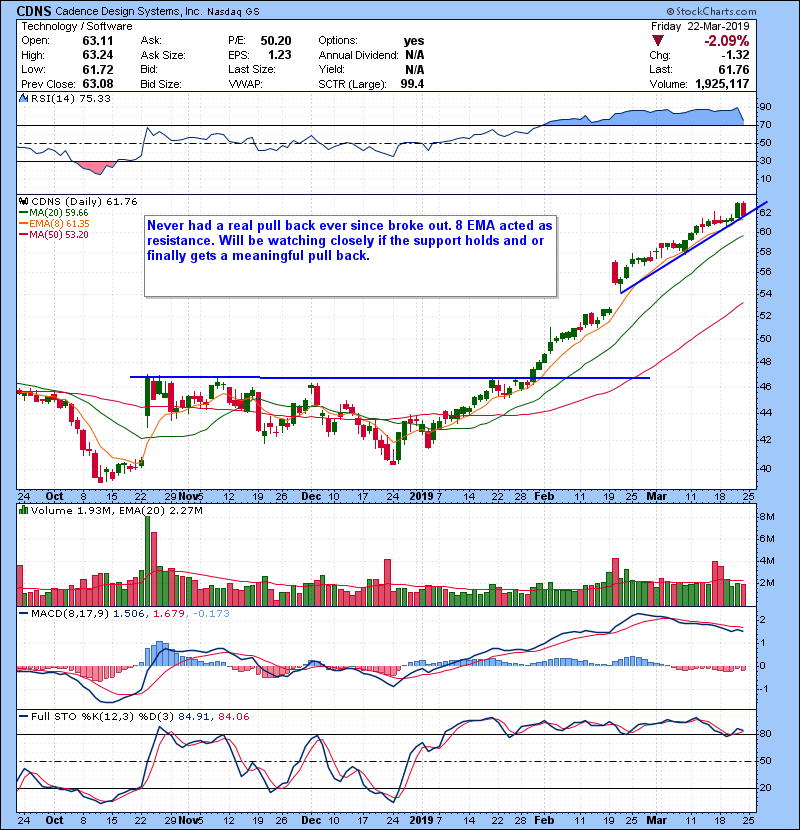Click the MA(50) 53.20 legend entry

coord(53,235)
